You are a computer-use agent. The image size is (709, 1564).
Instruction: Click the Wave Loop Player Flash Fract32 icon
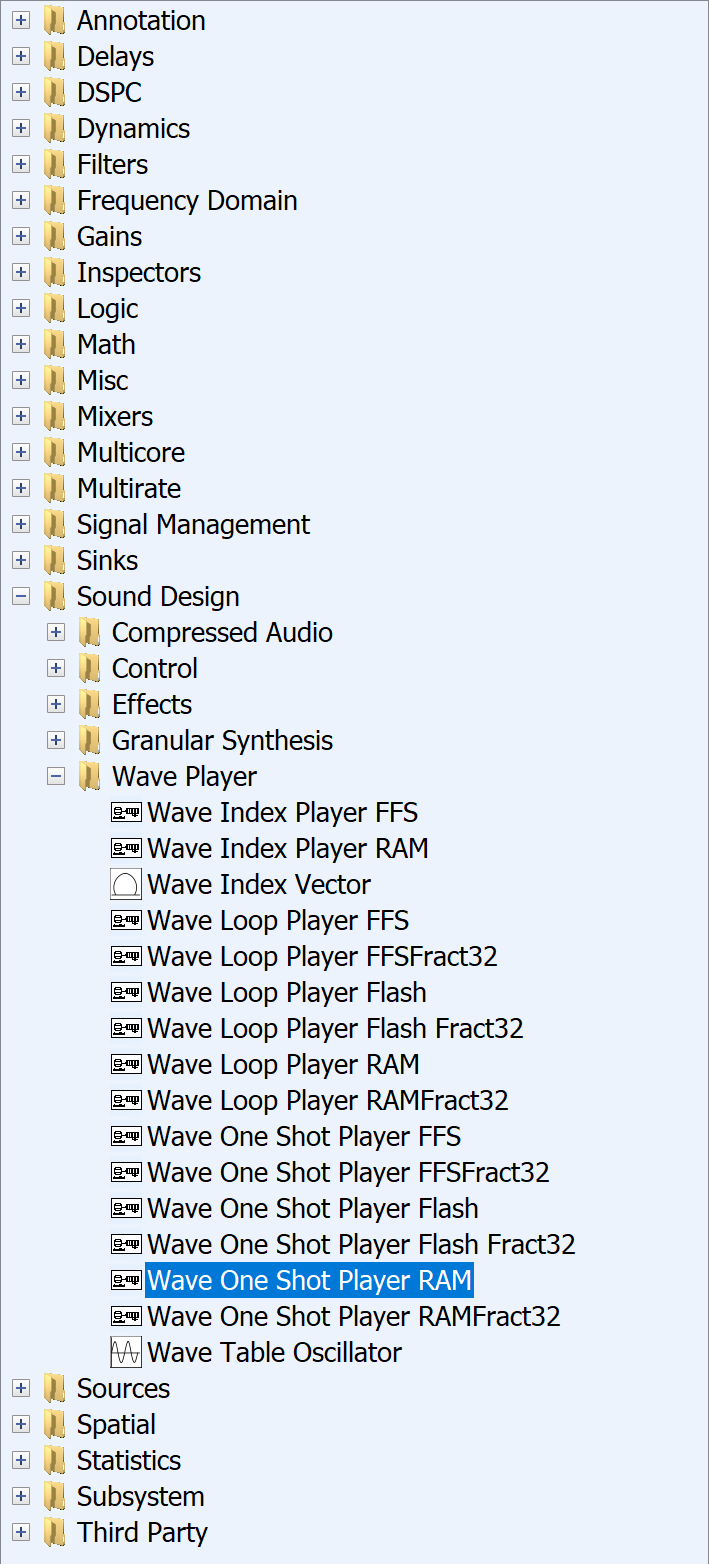126,1029
